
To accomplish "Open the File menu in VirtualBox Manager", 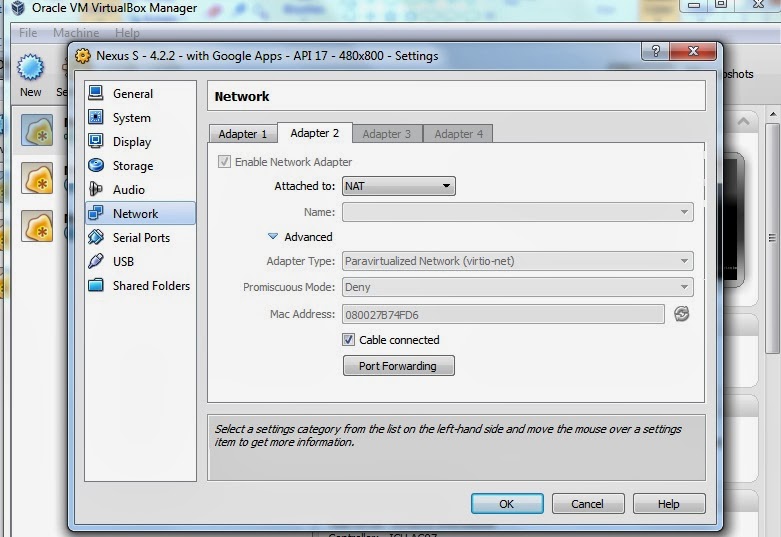I will pyautogui.click(x=28, y=33).
